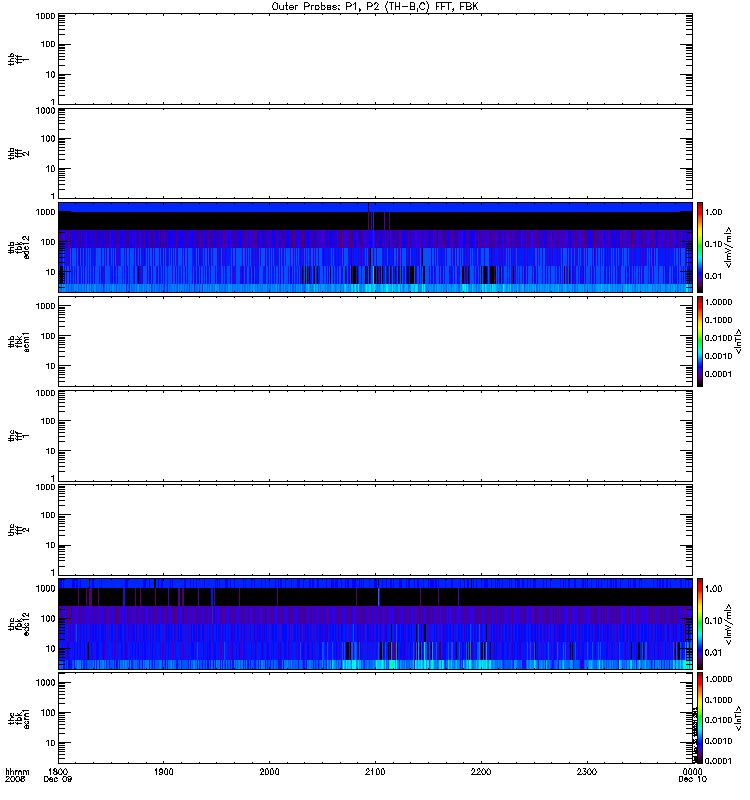This screenshot has width=750, height=800.
Task: Click '0.0010' tick on thb scm1 color bar
Action: (x=718, y=356)
